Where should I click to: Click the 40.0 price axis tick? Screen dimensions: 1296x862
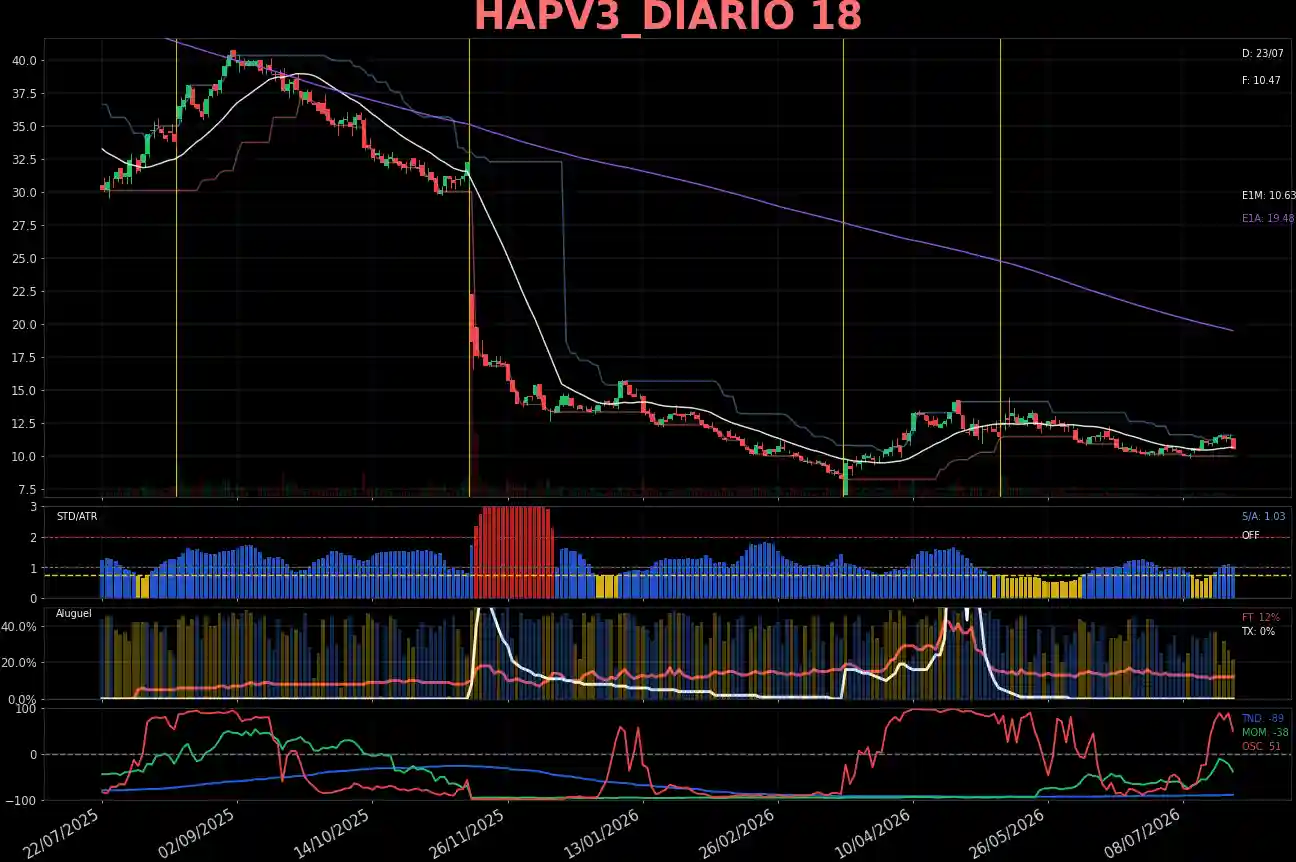coord(25,60)
